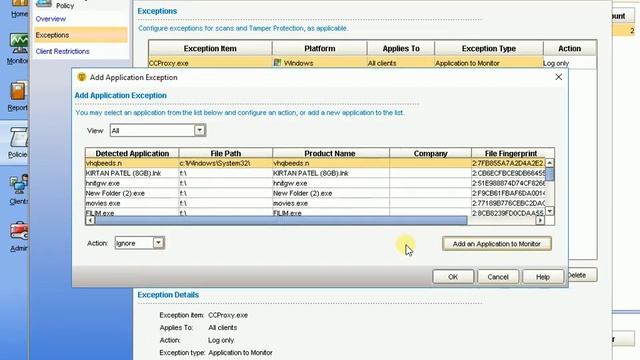Click the Action column header in Exceptions table
Viewport: 640px width, 360px height.
(x=569, y=49)
